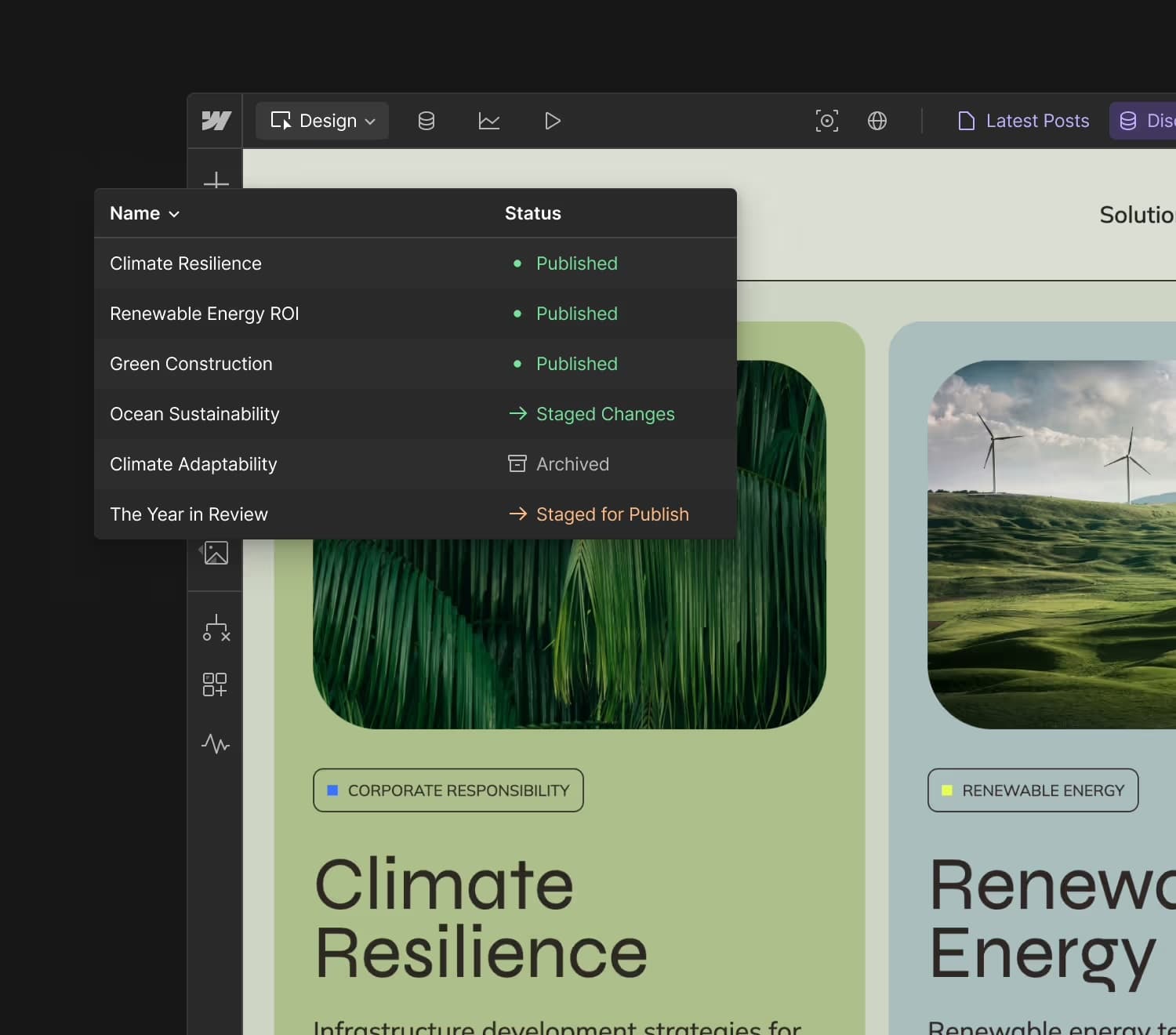Open the CMS database icon in top bar
1176x1035 pixels.
(426, 121)
